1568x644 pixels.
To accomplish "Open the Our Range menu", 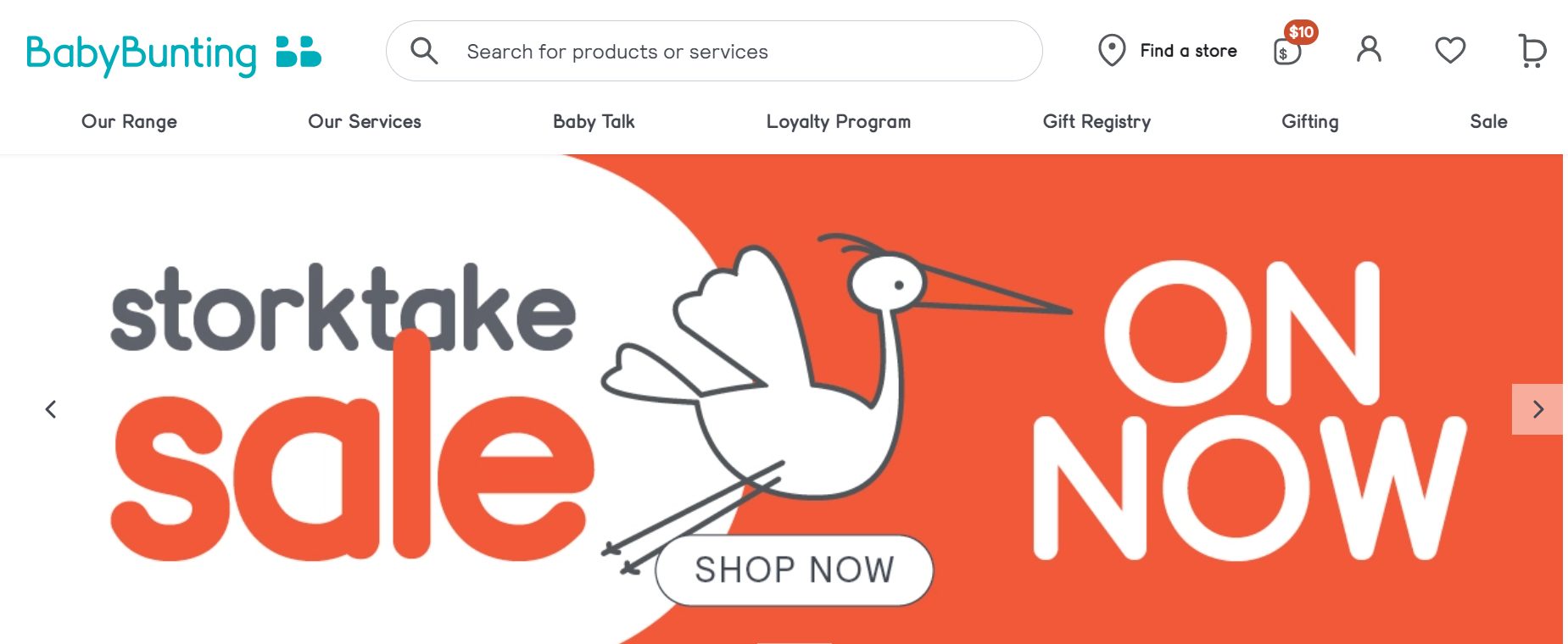I will (x=129, y=122).
